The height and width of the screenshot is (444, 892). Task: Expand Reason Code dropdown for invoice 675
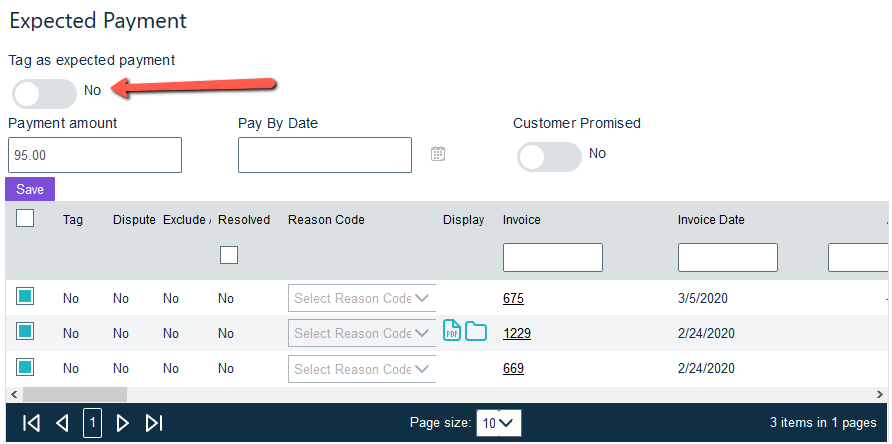click(362, 298)
